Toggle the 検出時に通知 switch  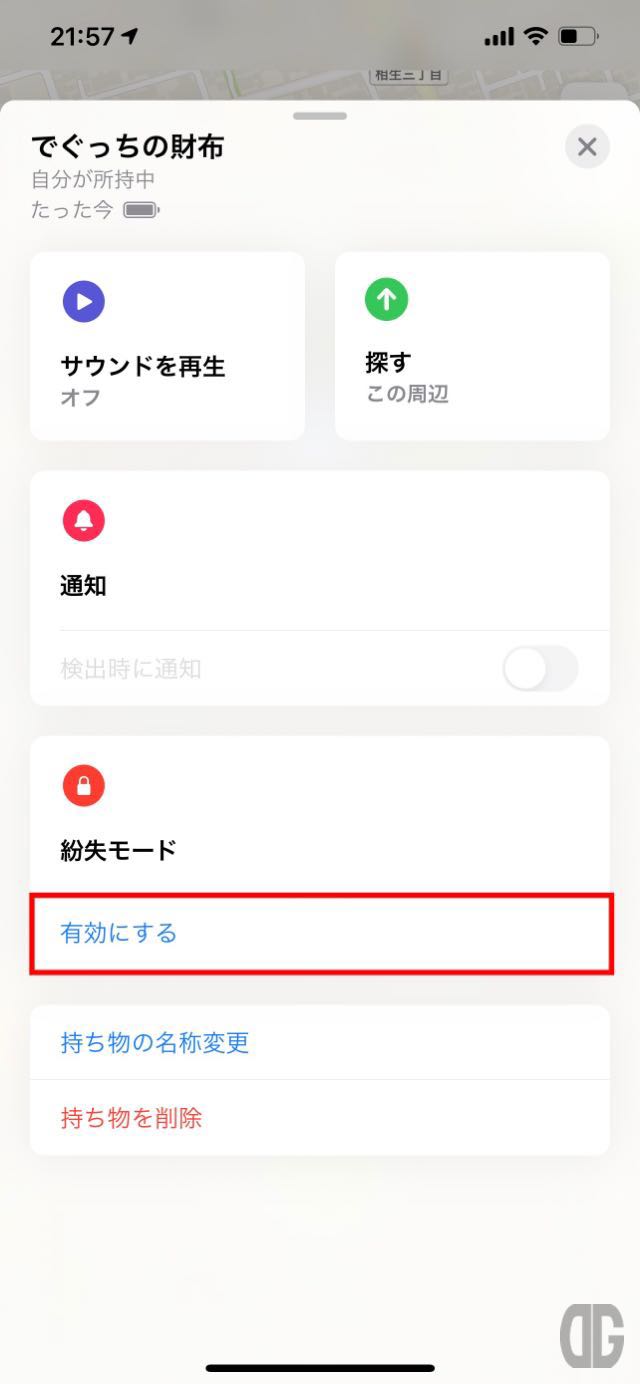tap(540, 669)
